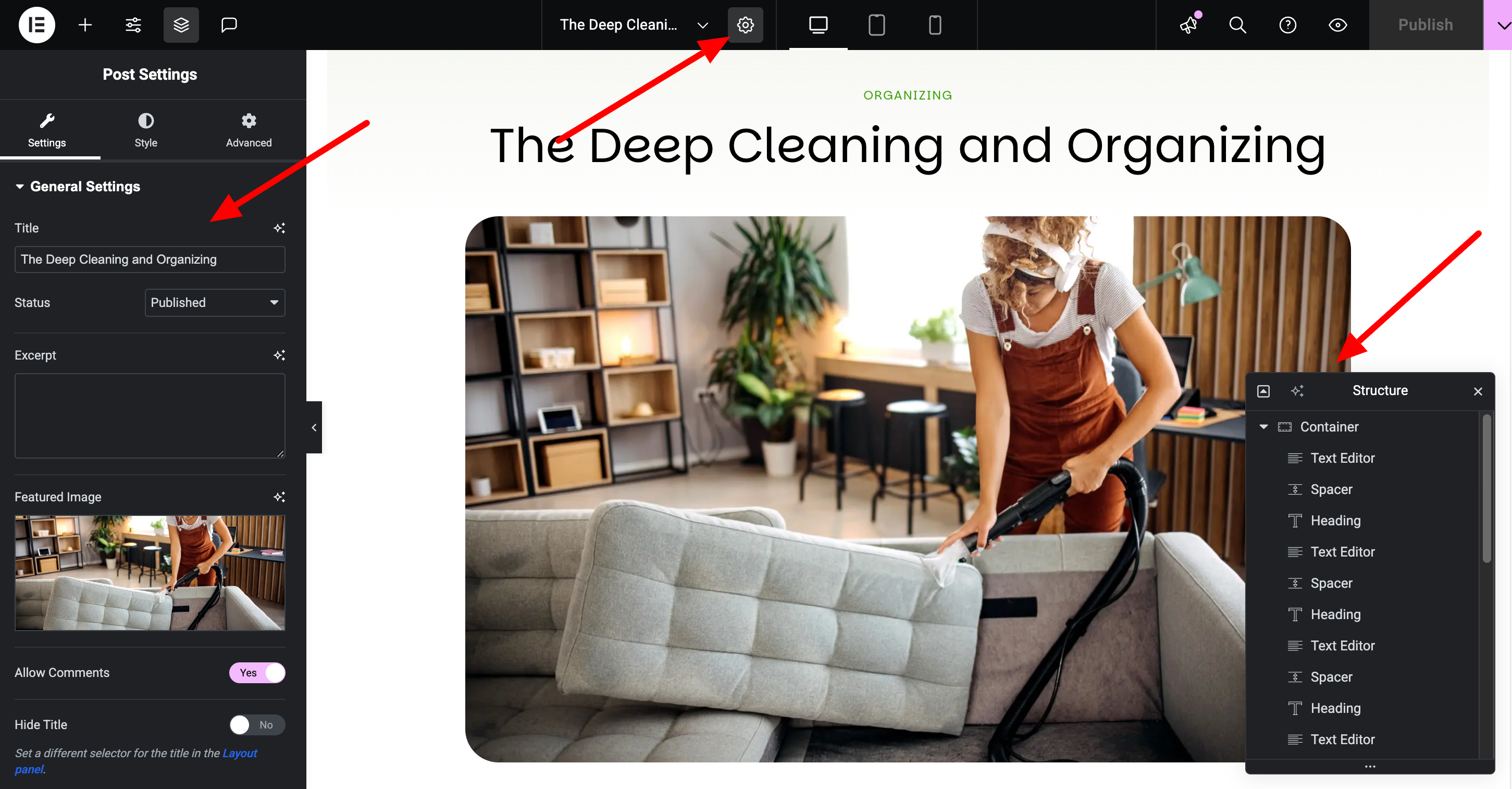Open the Finder search icon
The height and width of the screenshot is (789, 1512).
1237,24
